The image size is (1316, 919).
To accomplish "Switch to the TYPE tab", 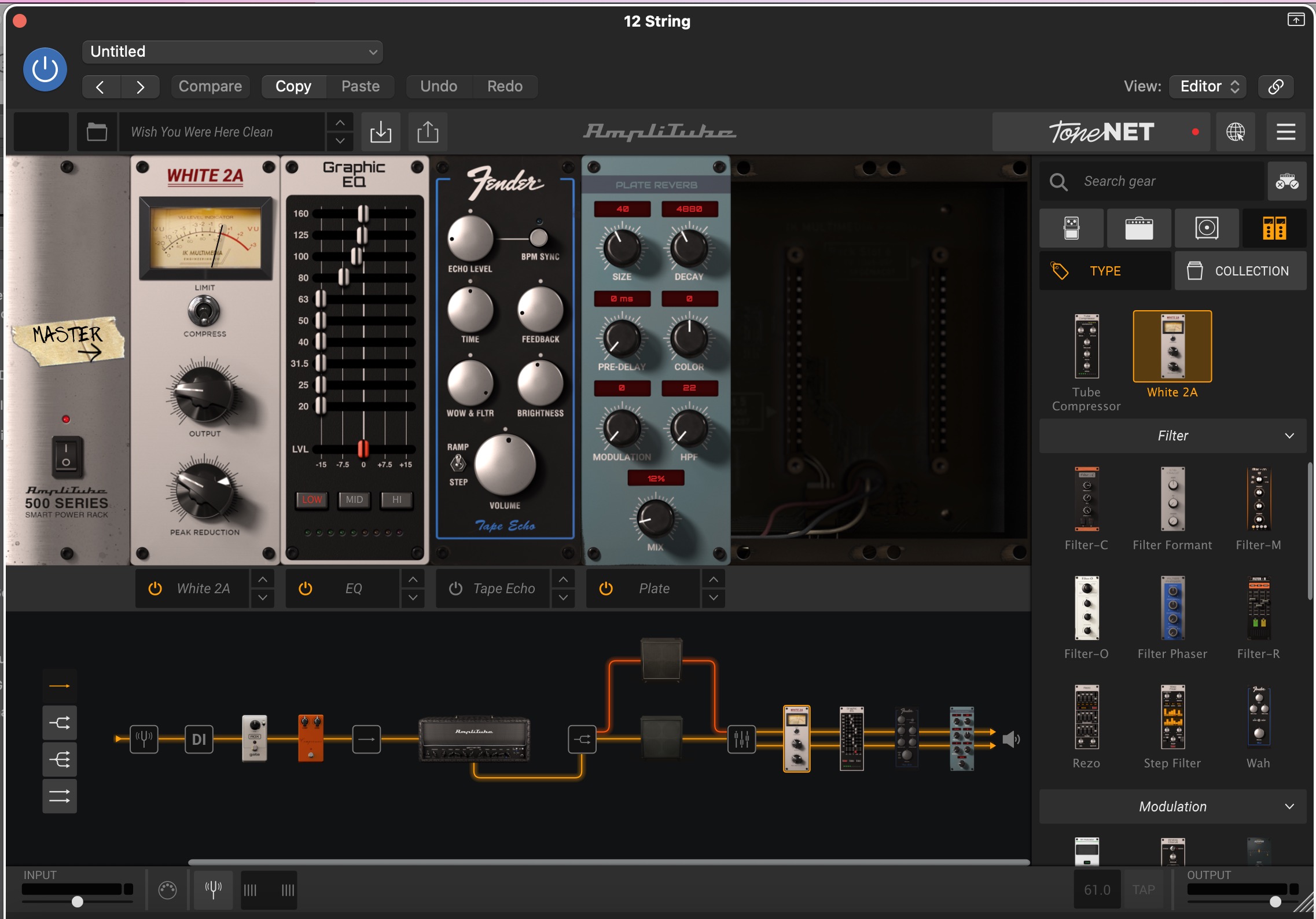I will coord(1105,271).
